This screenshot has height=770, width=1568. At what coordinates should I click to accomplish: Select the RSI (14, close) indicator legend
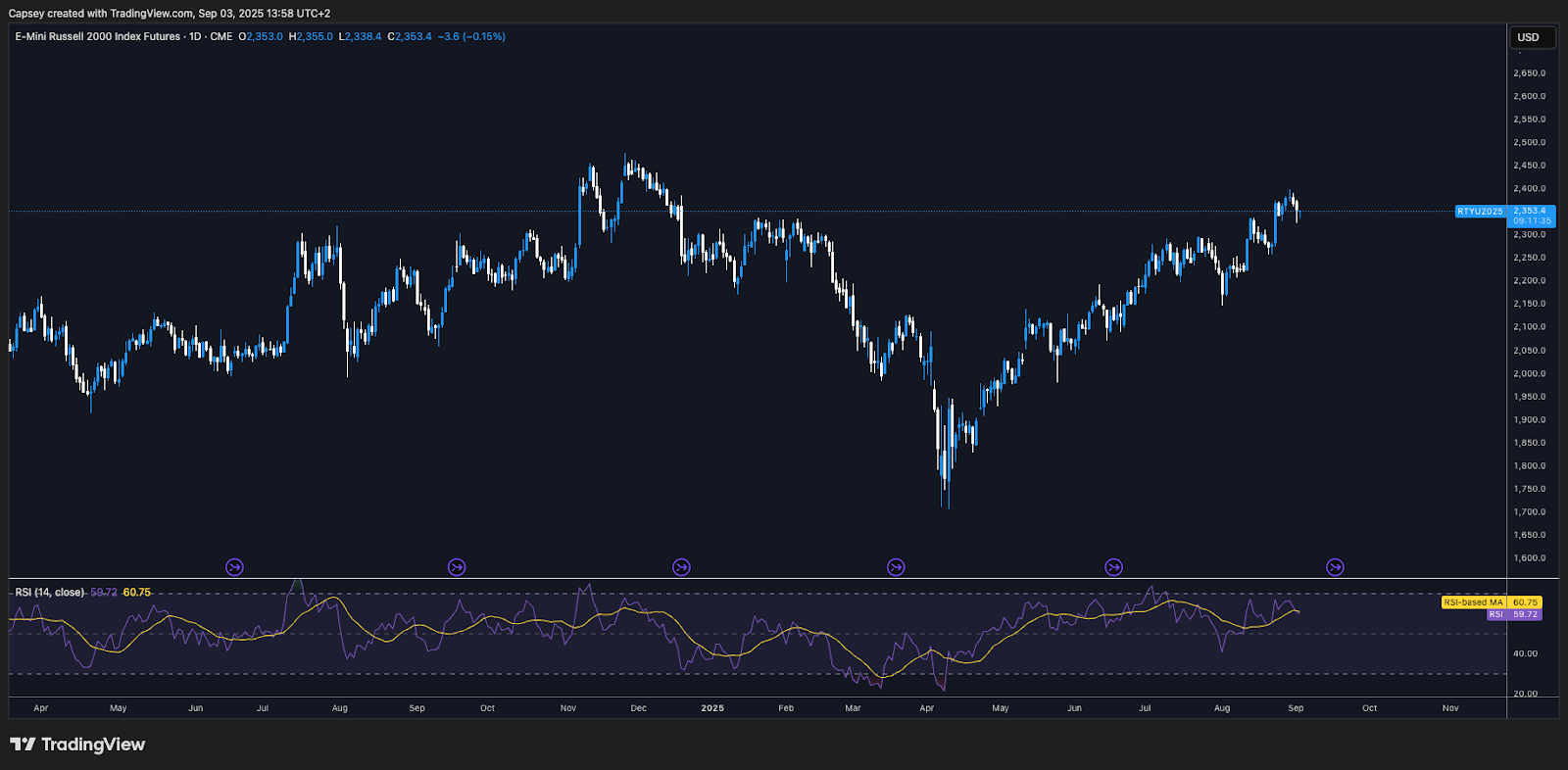point(49,593)
